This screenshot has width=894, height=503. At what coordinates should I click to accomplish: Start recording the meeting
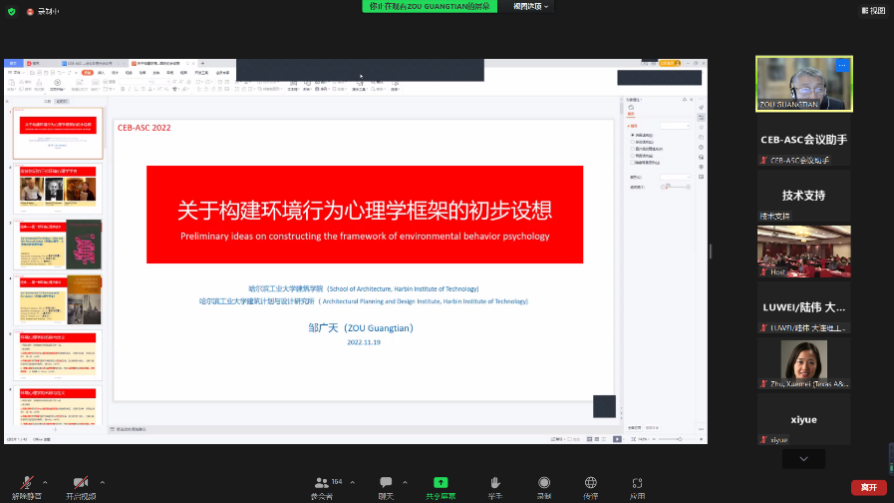point(544,483)
